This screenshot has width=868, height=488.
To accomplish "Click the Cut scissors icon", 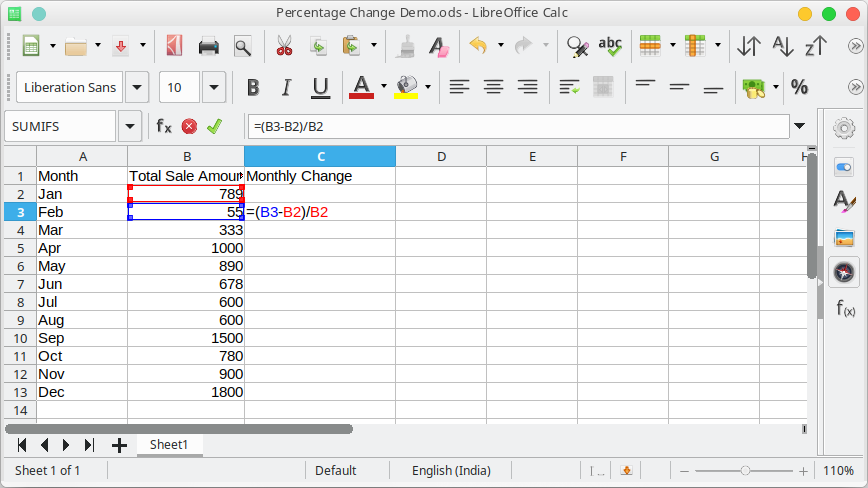I will 283,46.
